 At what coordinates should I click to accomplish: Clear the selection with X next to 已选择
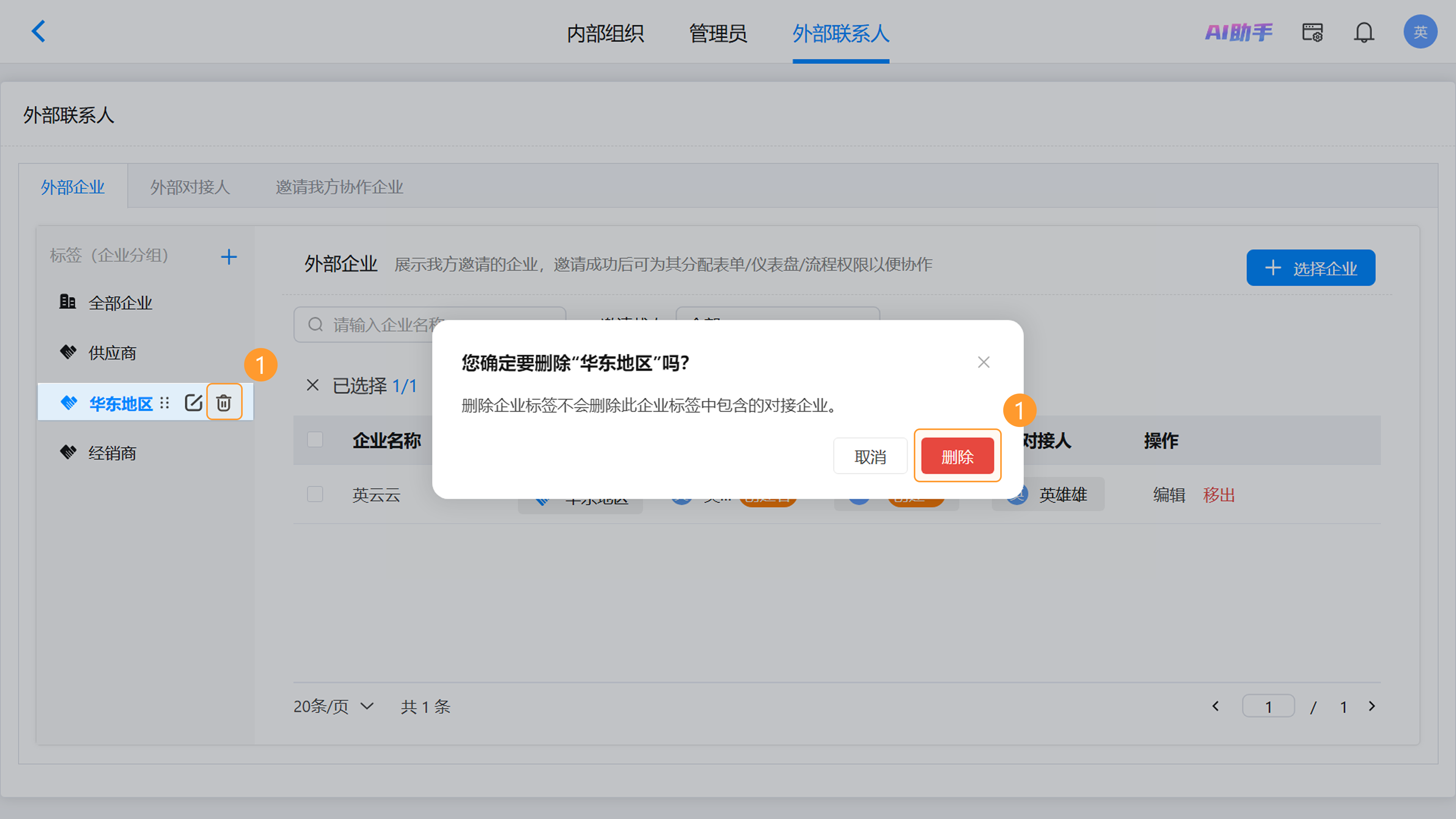[312, 386]
